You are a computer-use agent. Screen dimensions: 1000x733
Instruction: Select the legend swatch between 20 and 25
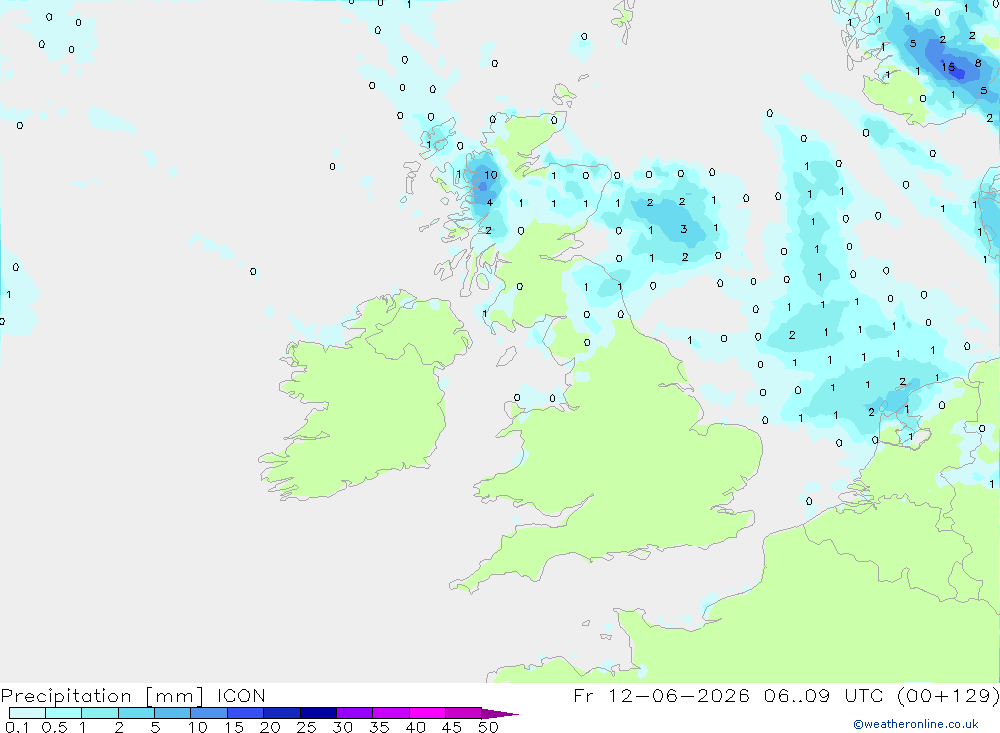coord(282,713)
